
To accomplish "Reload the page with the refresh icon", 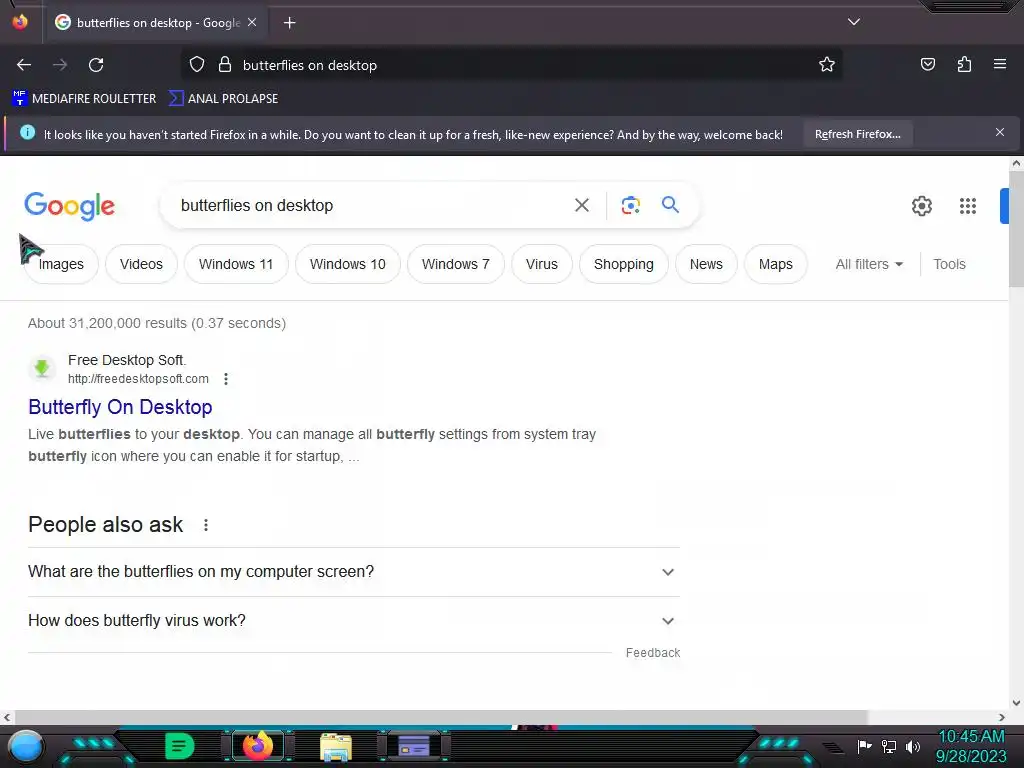I will 96,65.
